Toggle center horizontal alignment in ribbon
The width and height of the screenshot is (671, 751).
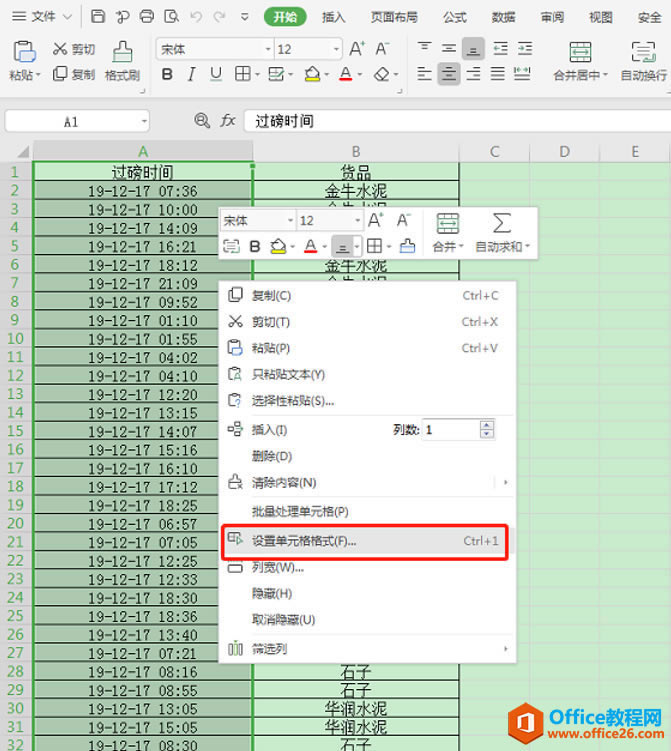[449, 74]
